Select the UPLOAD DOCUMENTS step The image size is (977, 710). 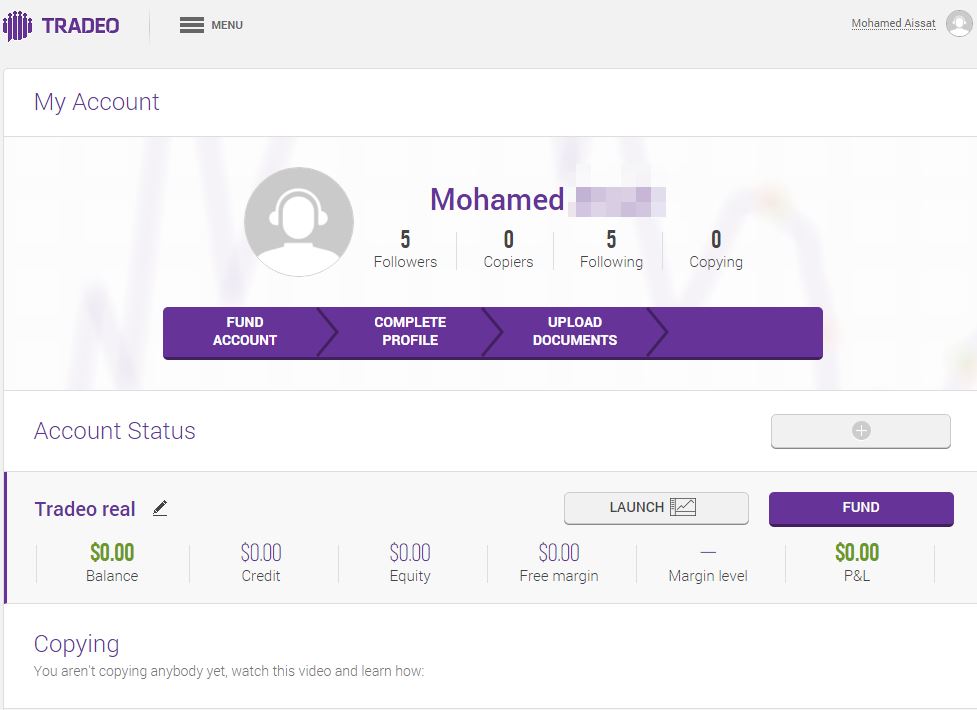point(574,332)
